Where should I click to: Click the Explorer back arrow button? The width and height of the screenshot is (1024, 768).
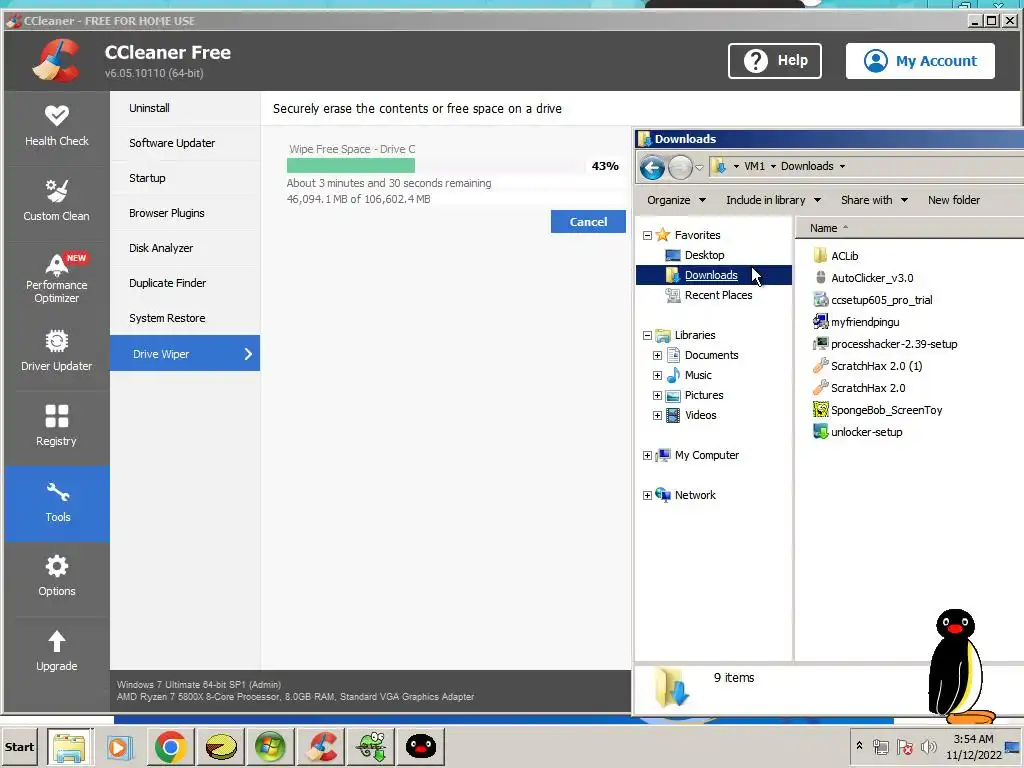(x=652, y=167)
